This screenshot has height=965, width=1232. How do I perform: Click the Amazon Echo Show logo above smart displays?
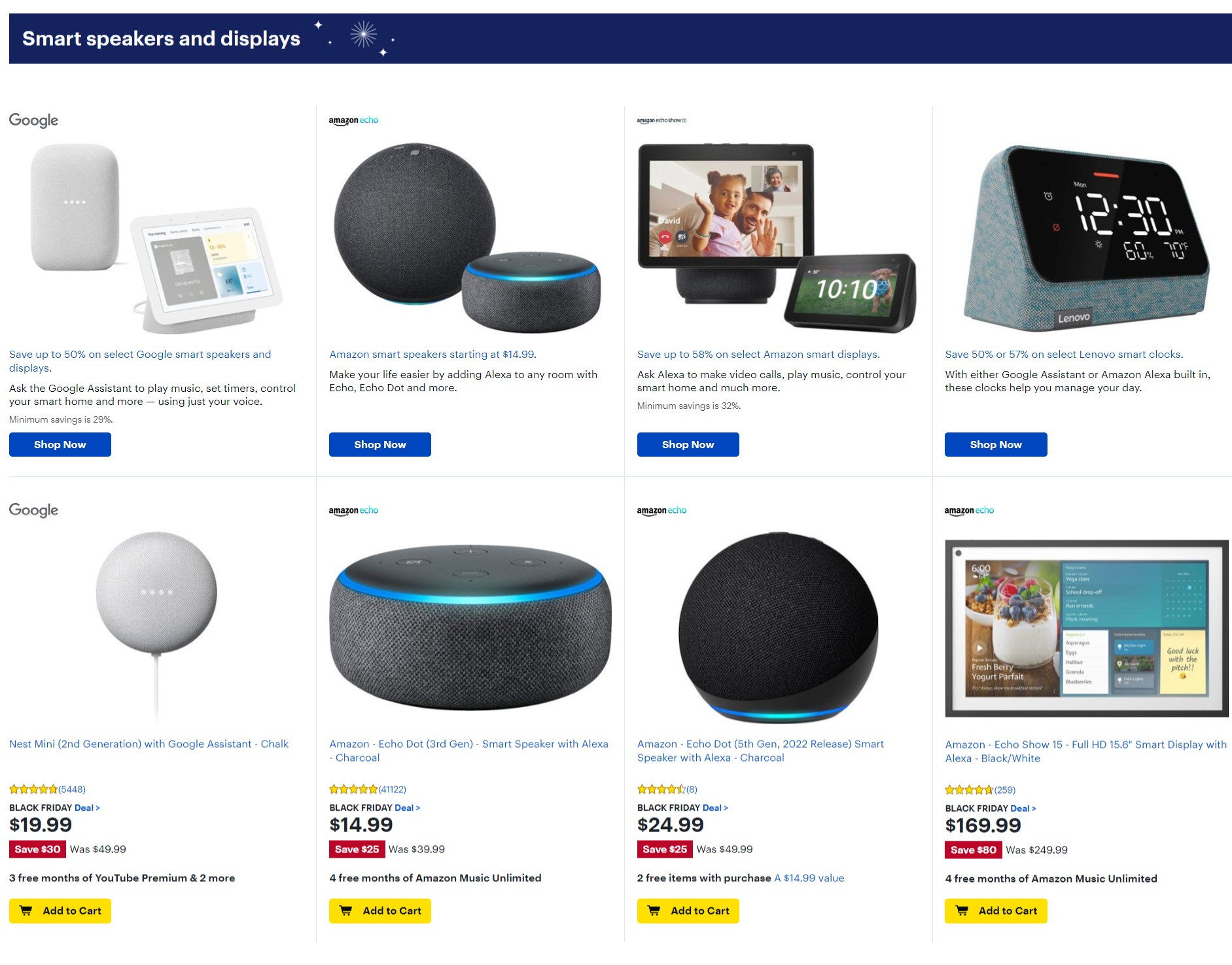(661, 120)
